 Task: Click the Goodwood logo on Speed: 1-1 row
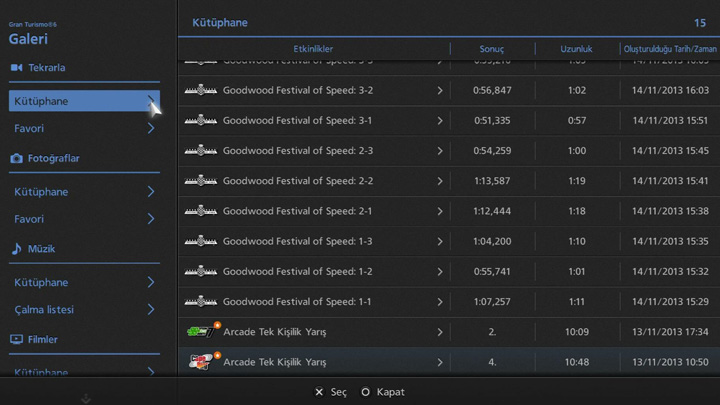coord(201,301)
